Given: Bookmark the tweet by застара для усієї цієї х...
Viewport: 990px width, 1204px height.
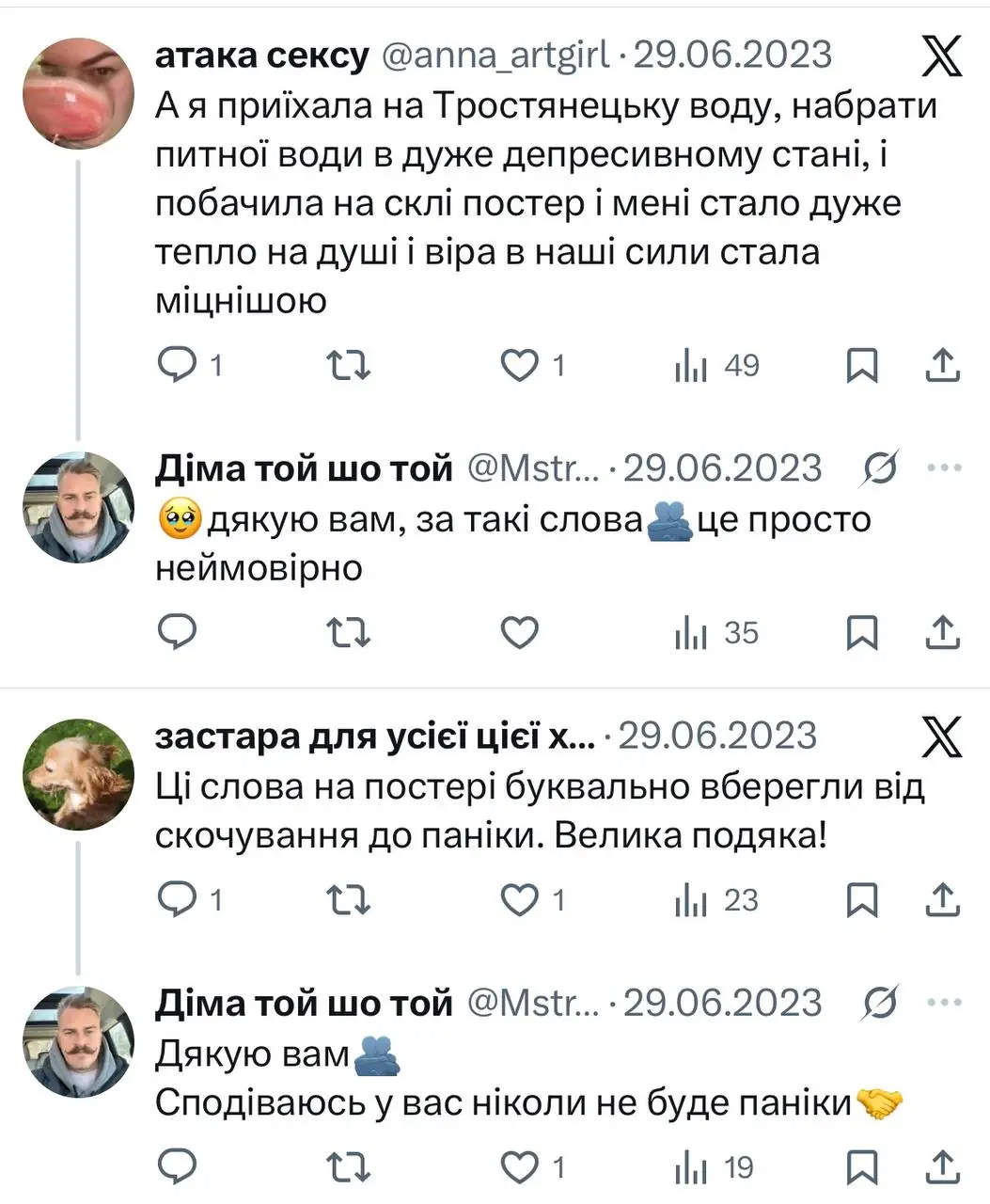Looking at the screenshot, I should pyautogui.click(x=862, y=900).
